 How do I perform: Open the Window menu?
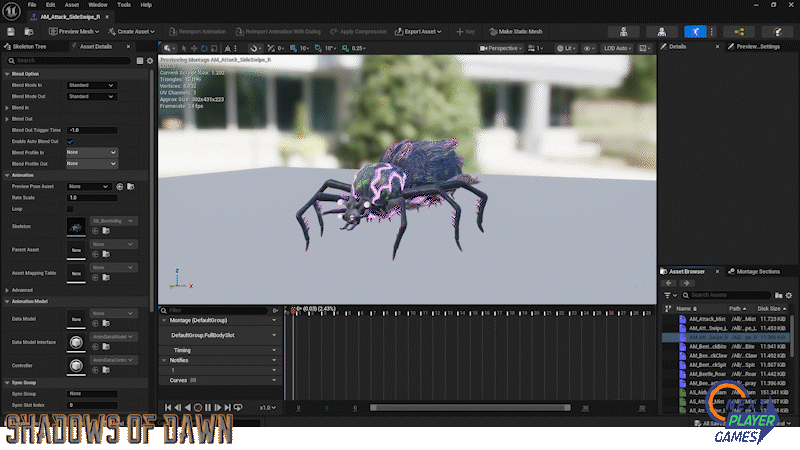[97, 5]
